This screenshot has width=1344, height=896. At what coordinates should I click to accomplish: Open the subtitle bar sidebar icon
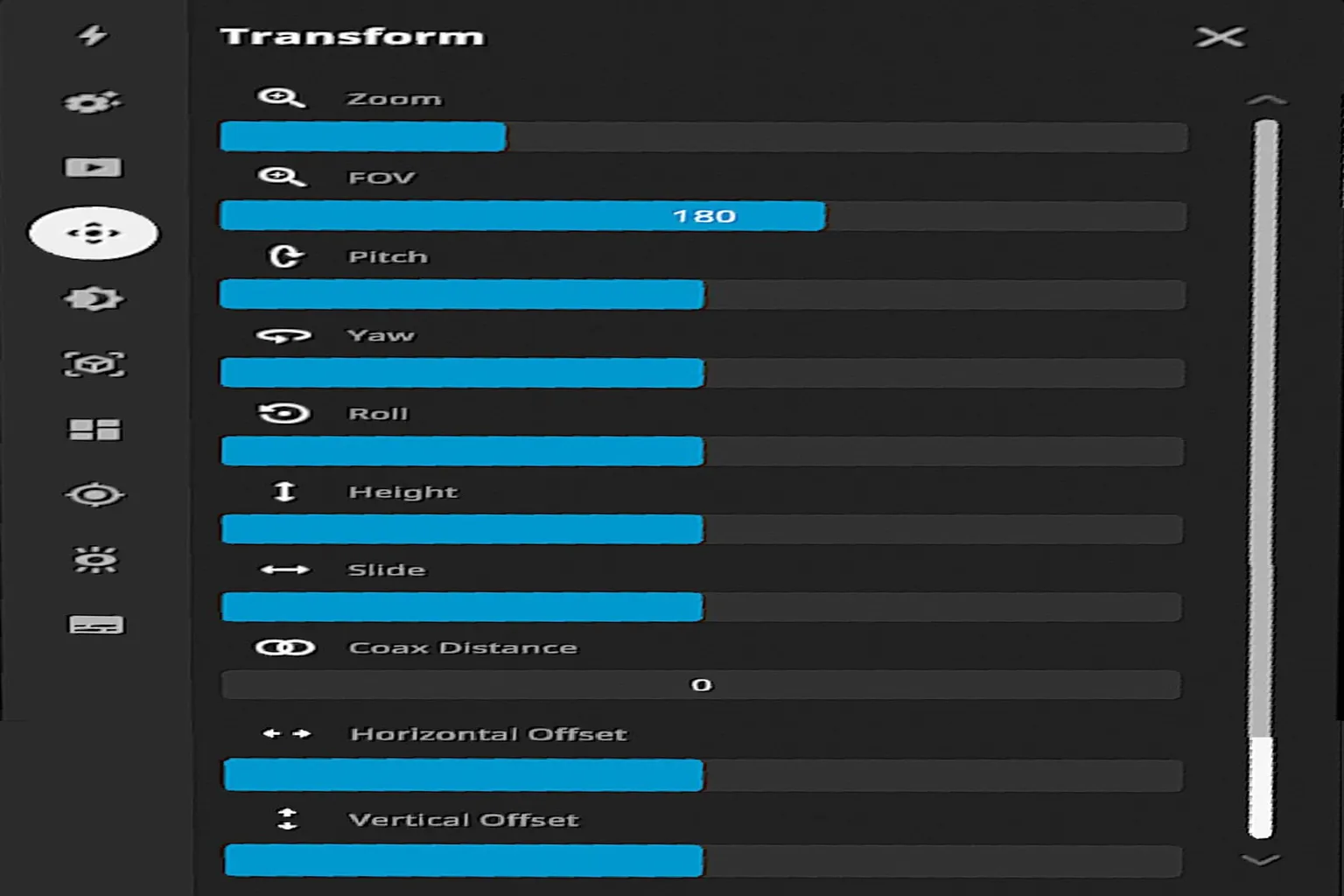click(95, 625)
